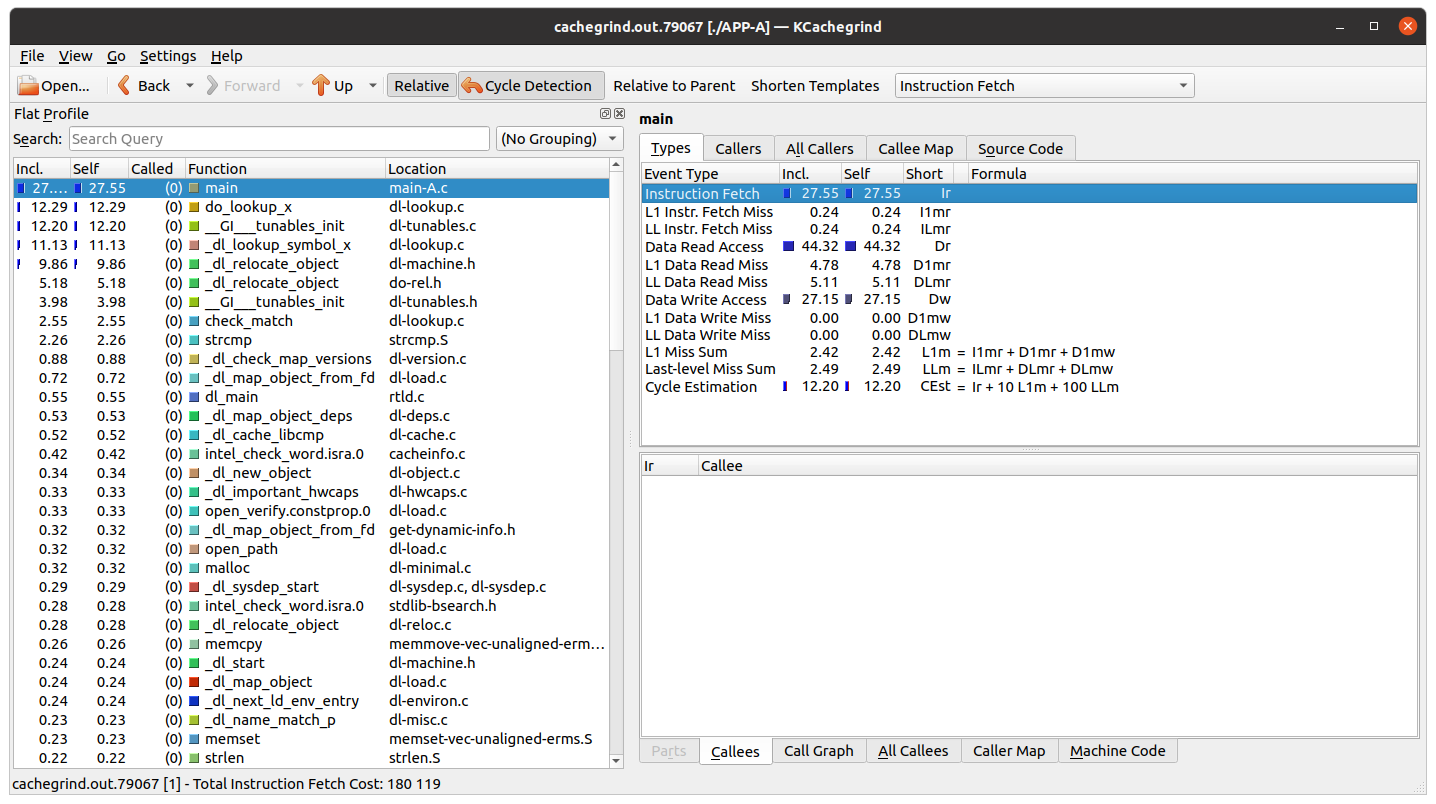1436x804 pixels.
Task: Click the Open file toolbar icon
Action: (x=28, y=86)
